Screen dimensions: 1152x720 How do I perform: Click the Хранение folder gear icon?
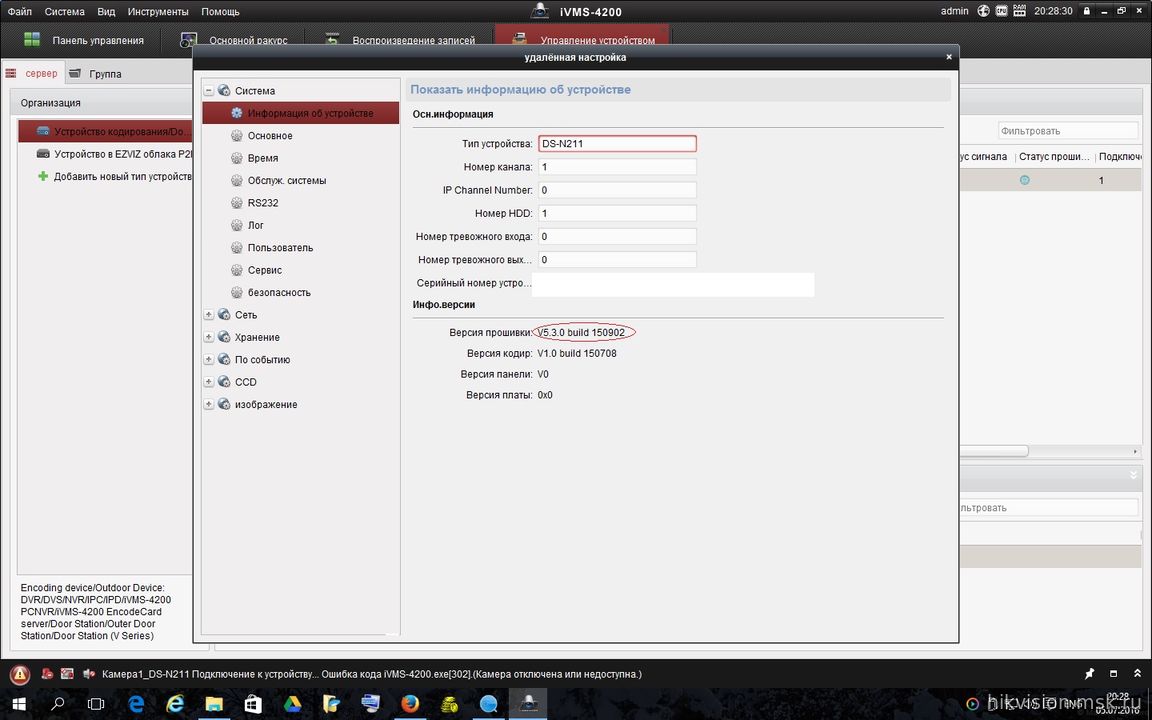(224, 337)
